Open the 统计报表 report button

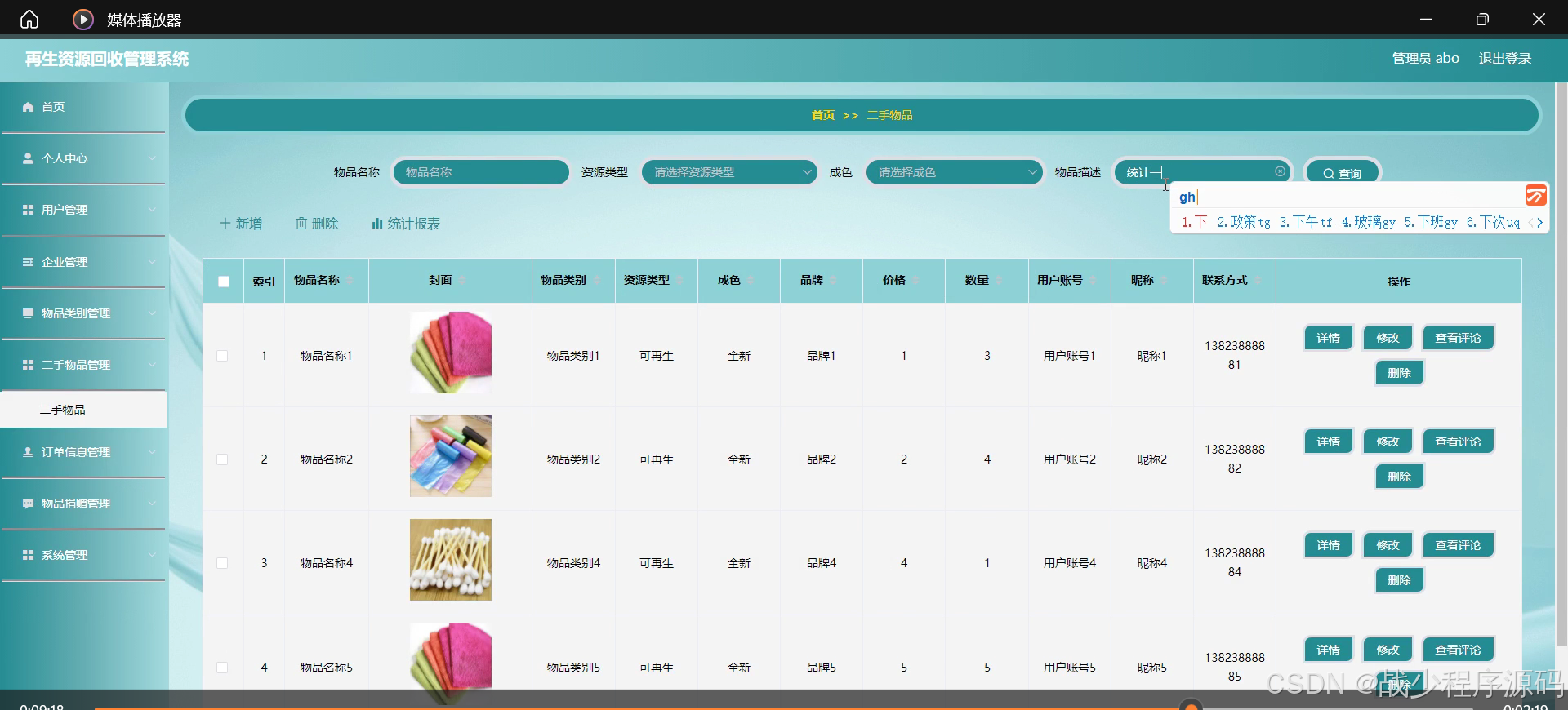[406, 224]
